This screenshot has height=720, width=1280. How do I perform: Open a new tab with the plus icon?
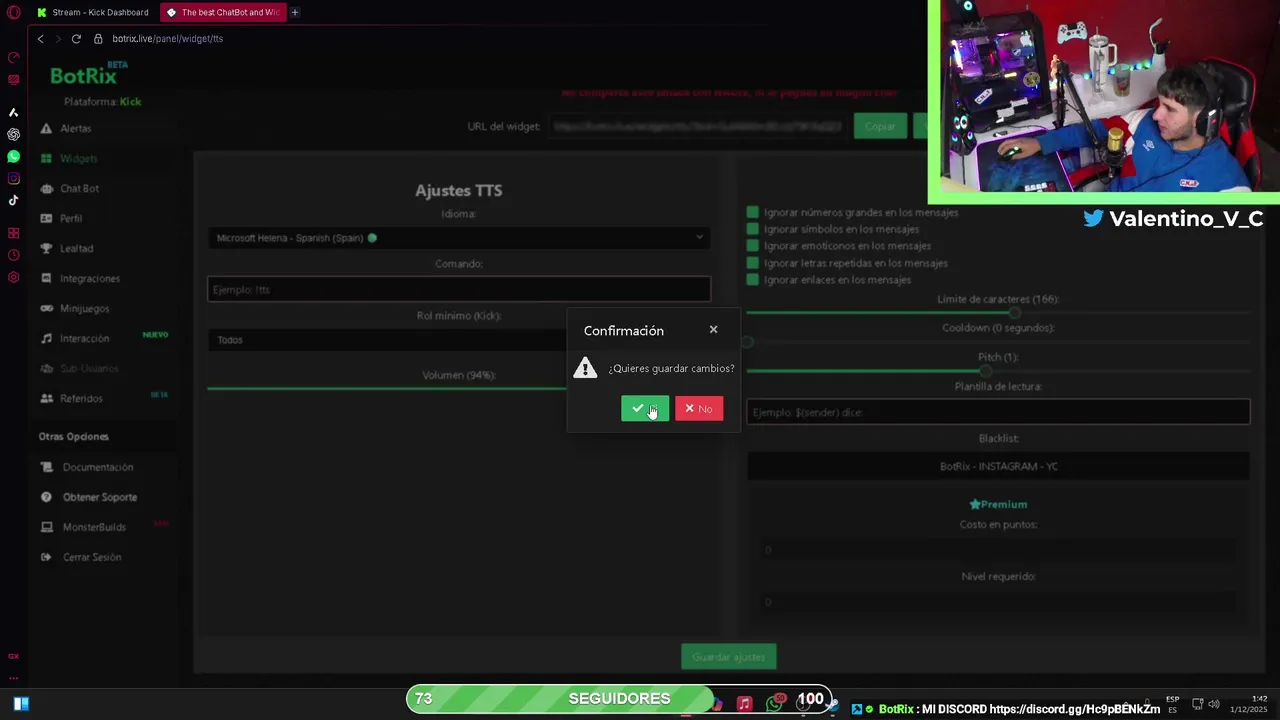point(295,12)
